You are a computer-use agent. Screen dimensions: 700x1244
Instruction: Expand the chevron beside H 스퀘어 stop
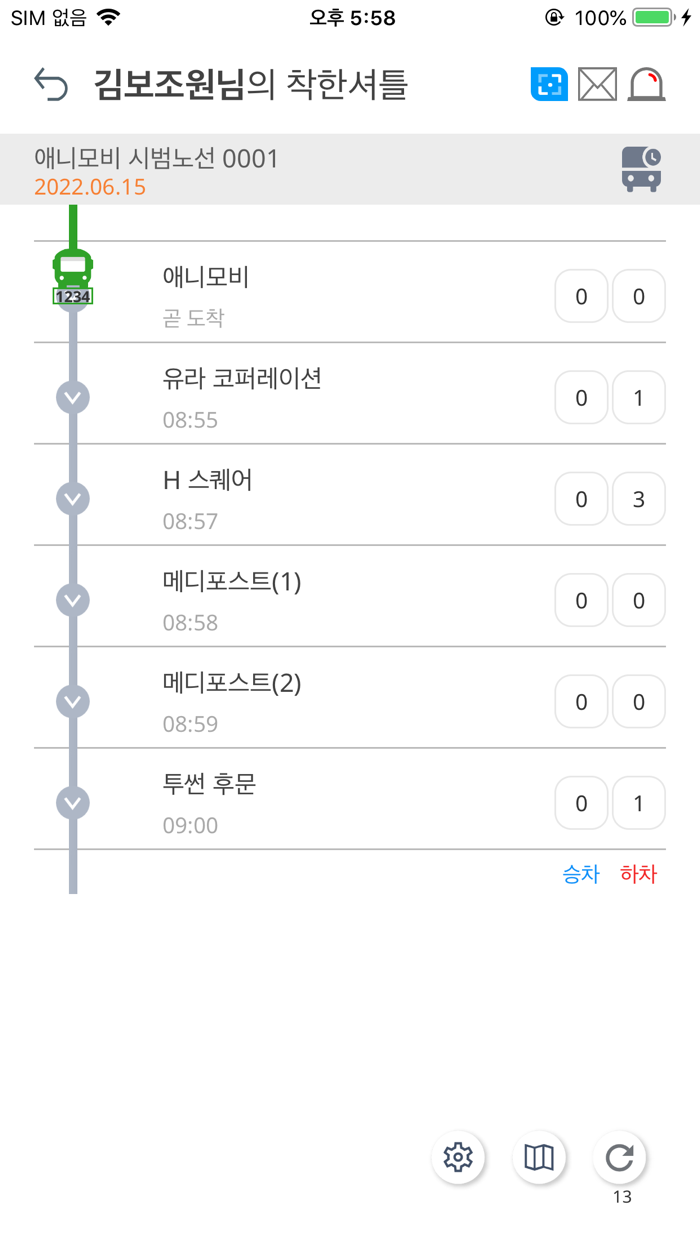pyautogui.click(x=71, y=498)
